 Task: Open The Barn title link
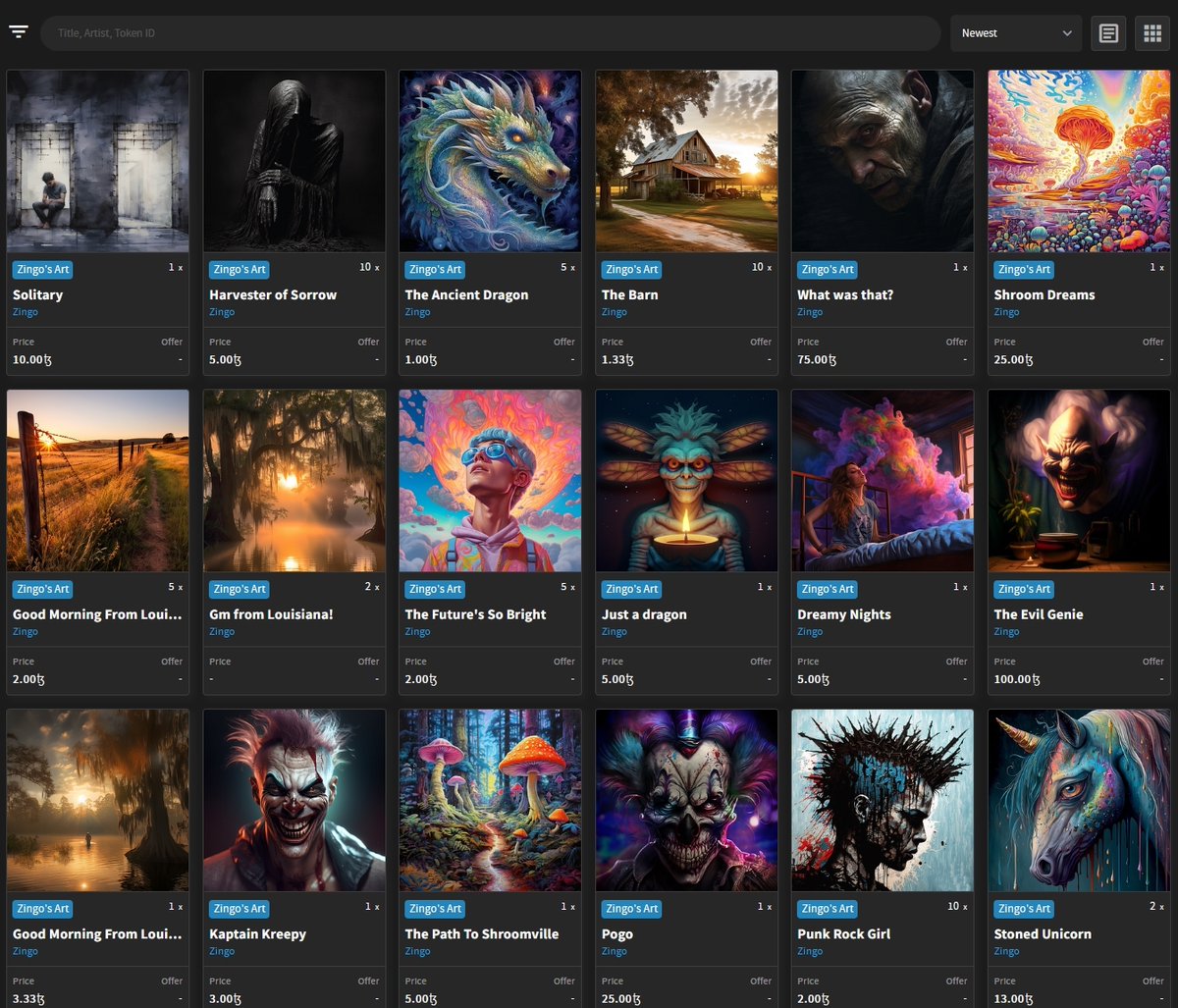click(x=630, y=294)
